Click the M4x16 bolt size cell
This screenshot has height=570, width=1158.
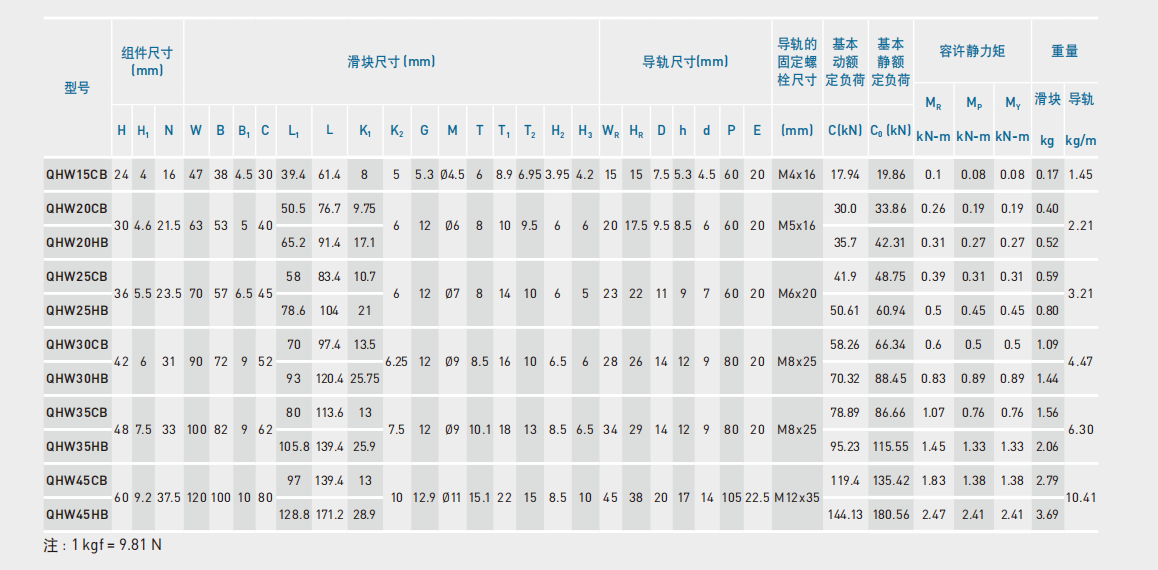pos(797,175)
